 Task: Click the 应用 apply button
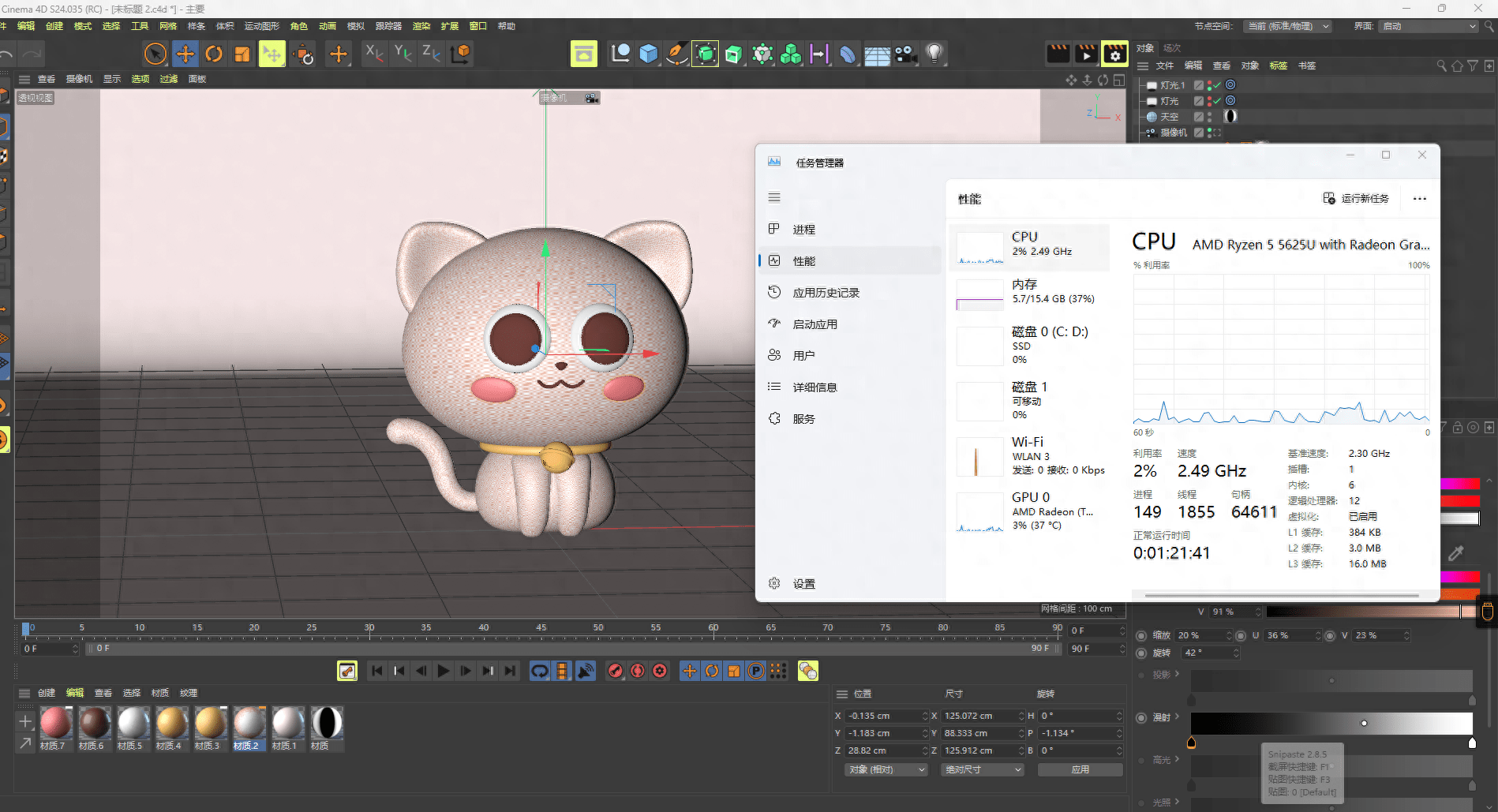(x=1080, y=769)
